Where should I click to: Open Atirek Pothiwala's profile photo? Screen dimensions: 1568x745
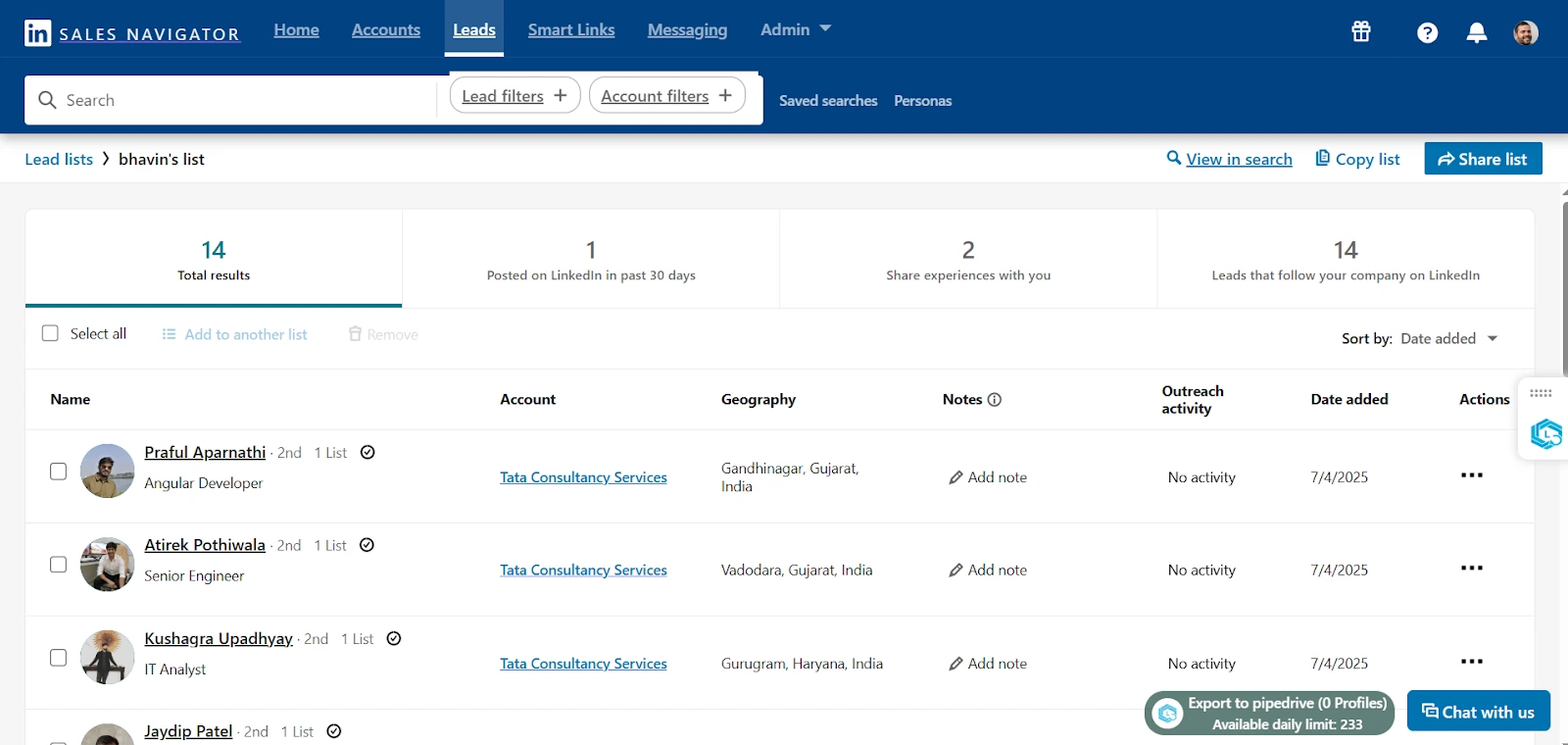pos(107,564)
